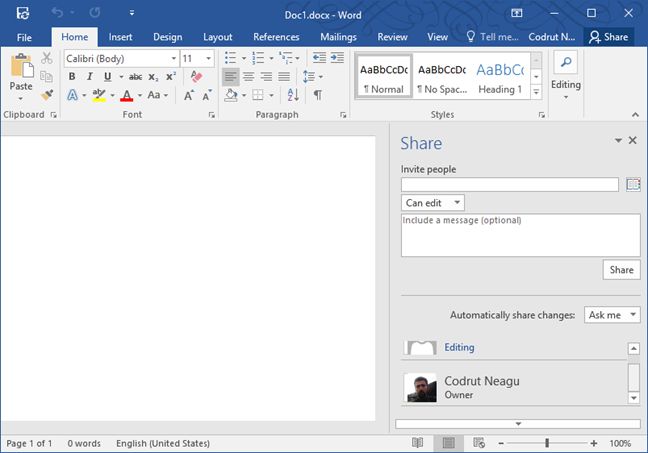Switch to the Design tab
This screenshot has width=648, height=453.
167,37
